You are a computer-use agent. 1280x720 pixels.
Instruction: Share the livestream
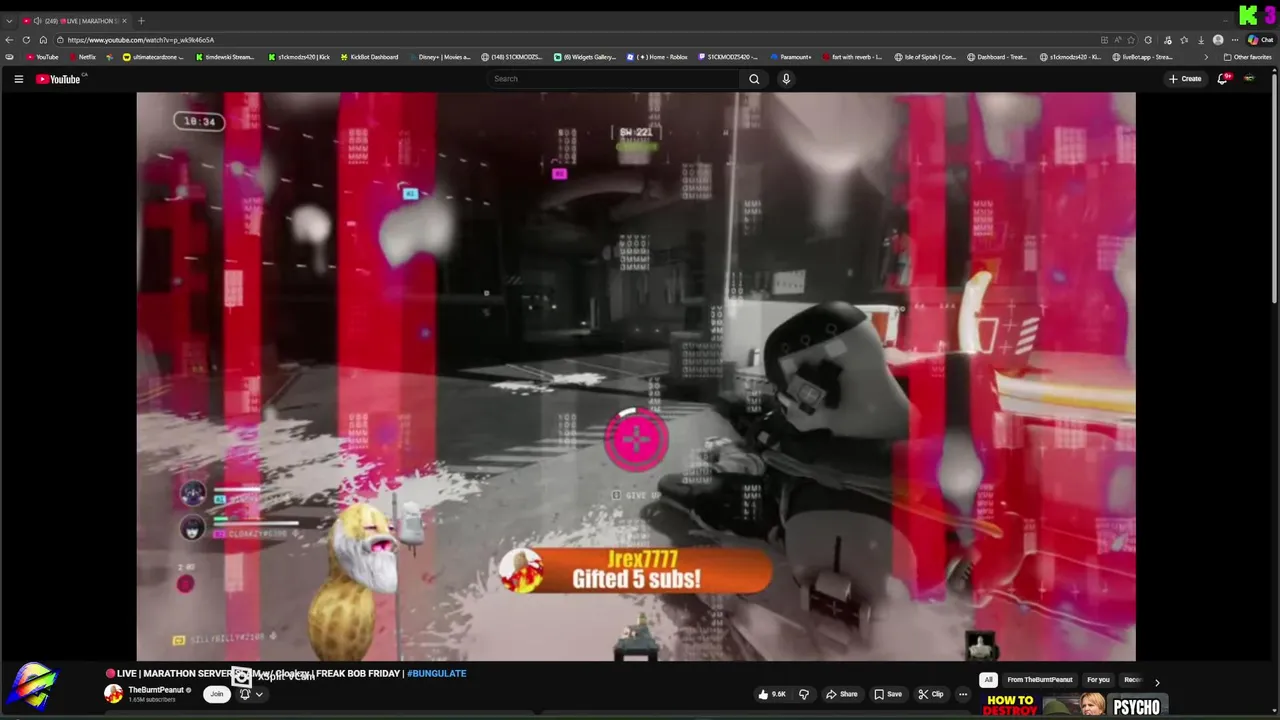point(842,694)
